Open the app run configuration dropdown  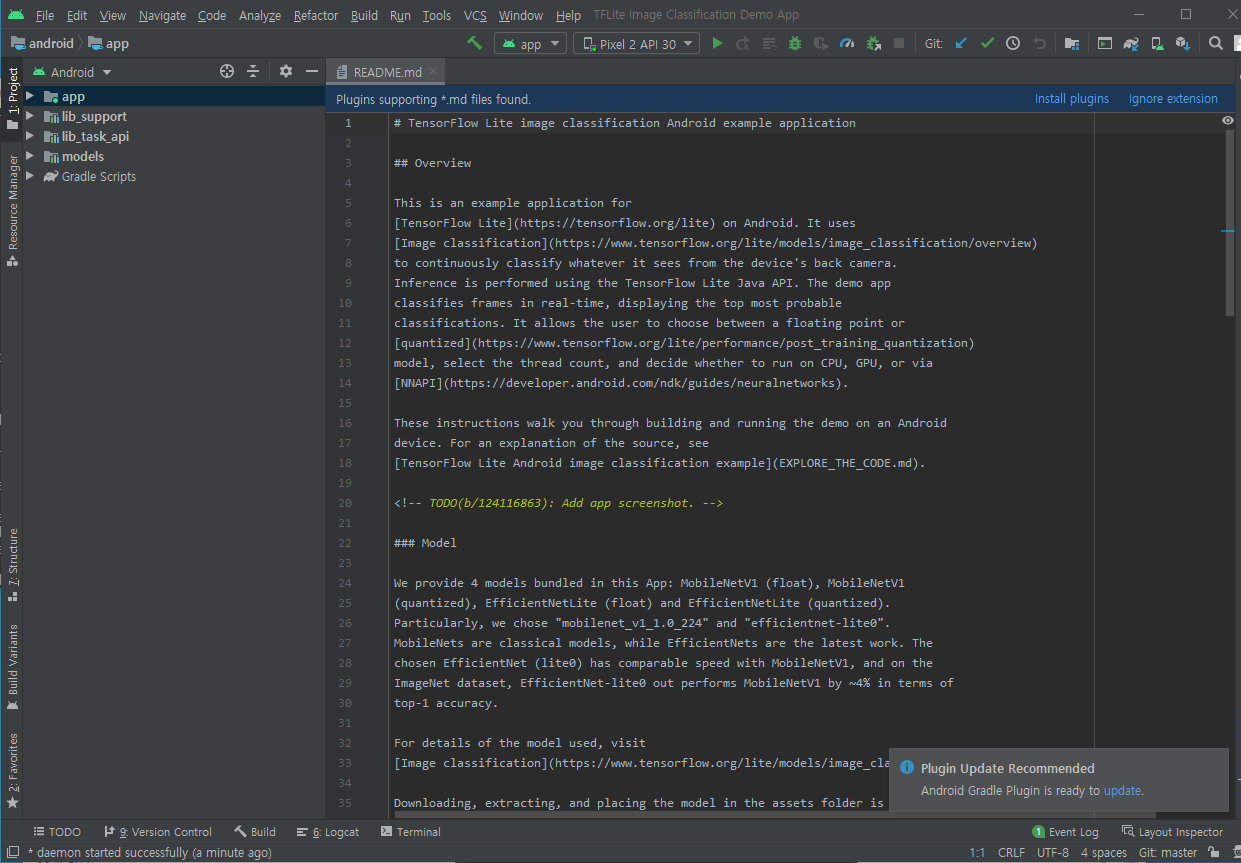530,44
